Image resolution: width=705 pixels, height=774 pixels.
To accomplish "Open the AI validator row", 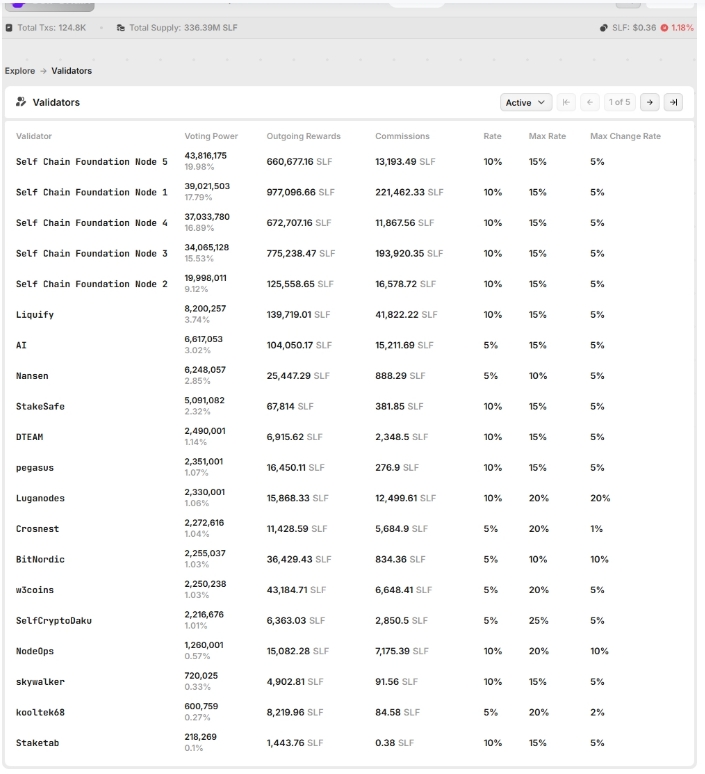I will [x=21, y=345].
